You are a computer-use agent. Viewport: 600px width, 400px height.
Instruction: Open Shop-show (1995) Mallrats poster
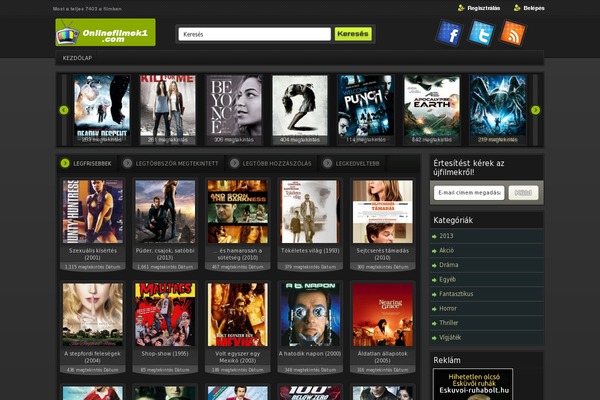(165, 315)
